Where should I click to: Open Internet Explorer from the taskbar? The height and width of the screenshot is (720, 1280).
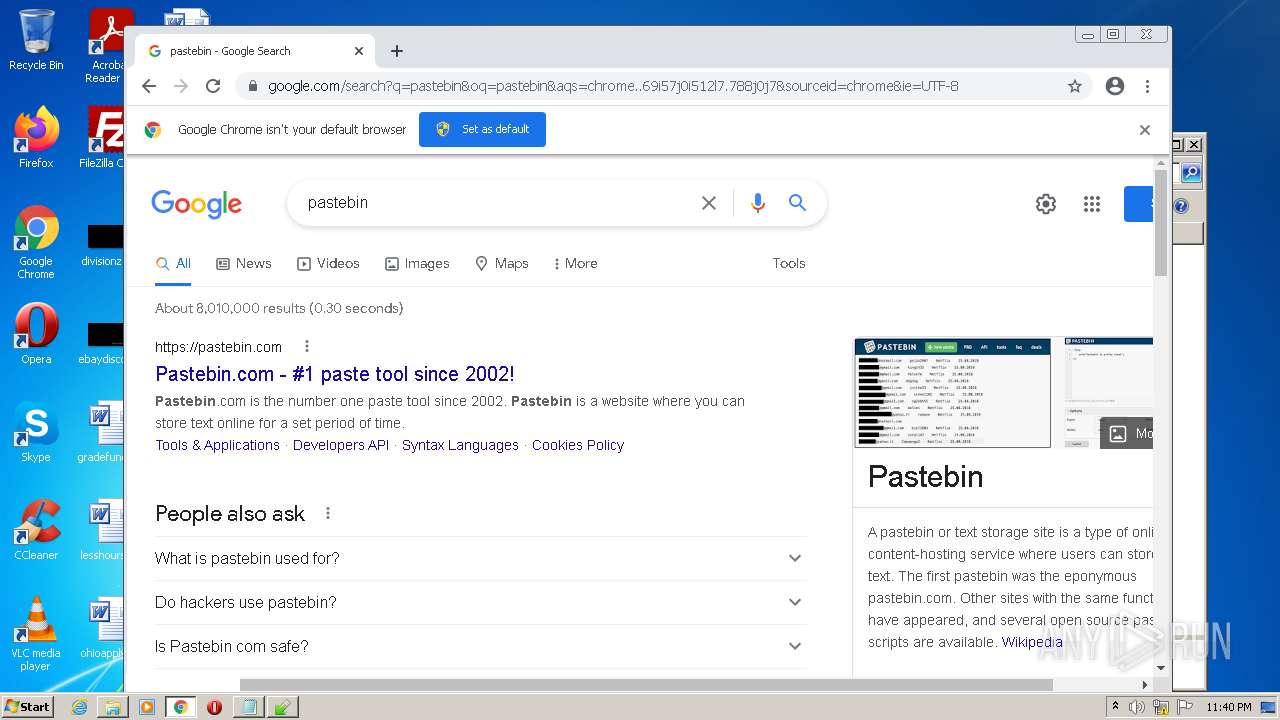tap(79, 707)
